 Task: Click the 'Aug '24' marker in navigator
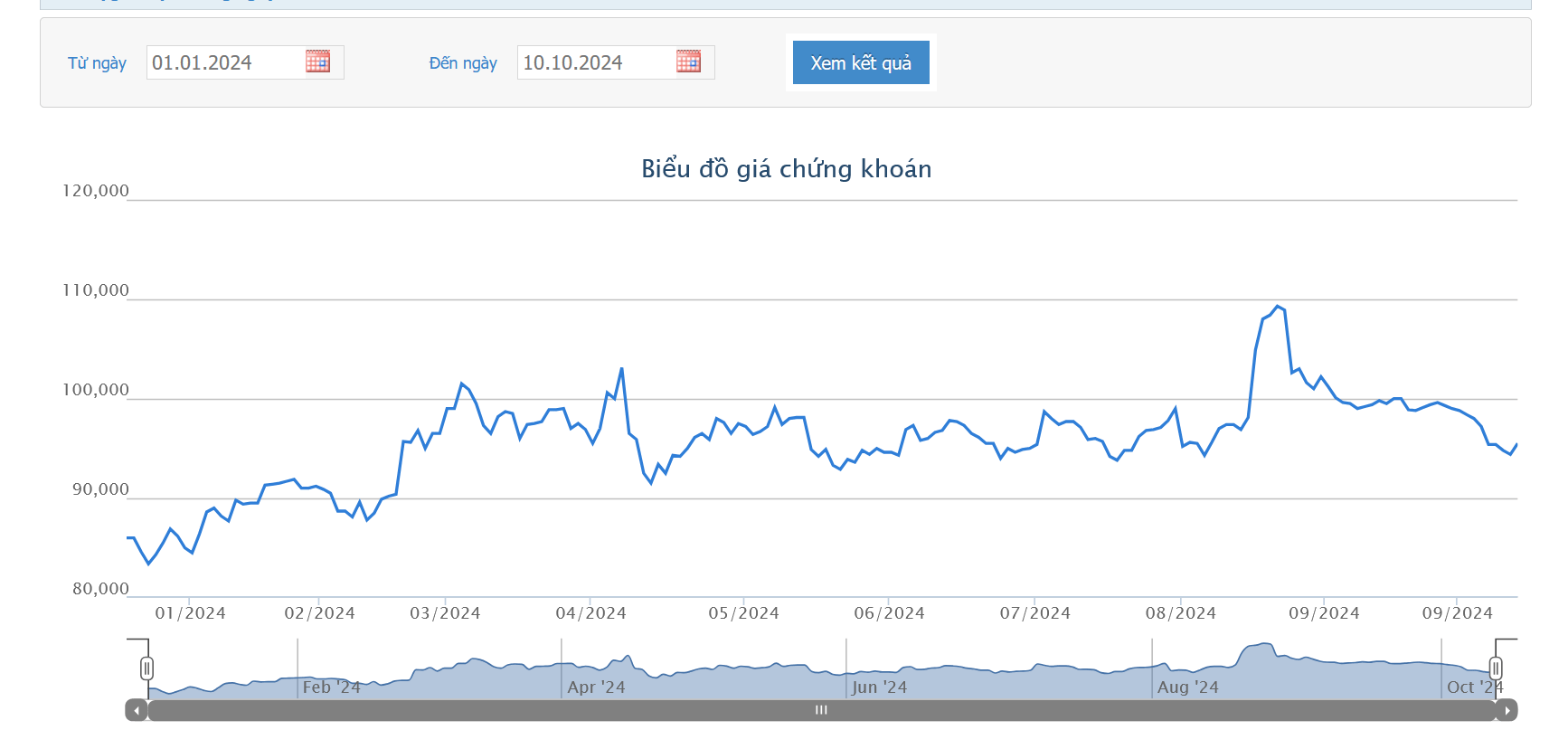[x=1187, y=687]
